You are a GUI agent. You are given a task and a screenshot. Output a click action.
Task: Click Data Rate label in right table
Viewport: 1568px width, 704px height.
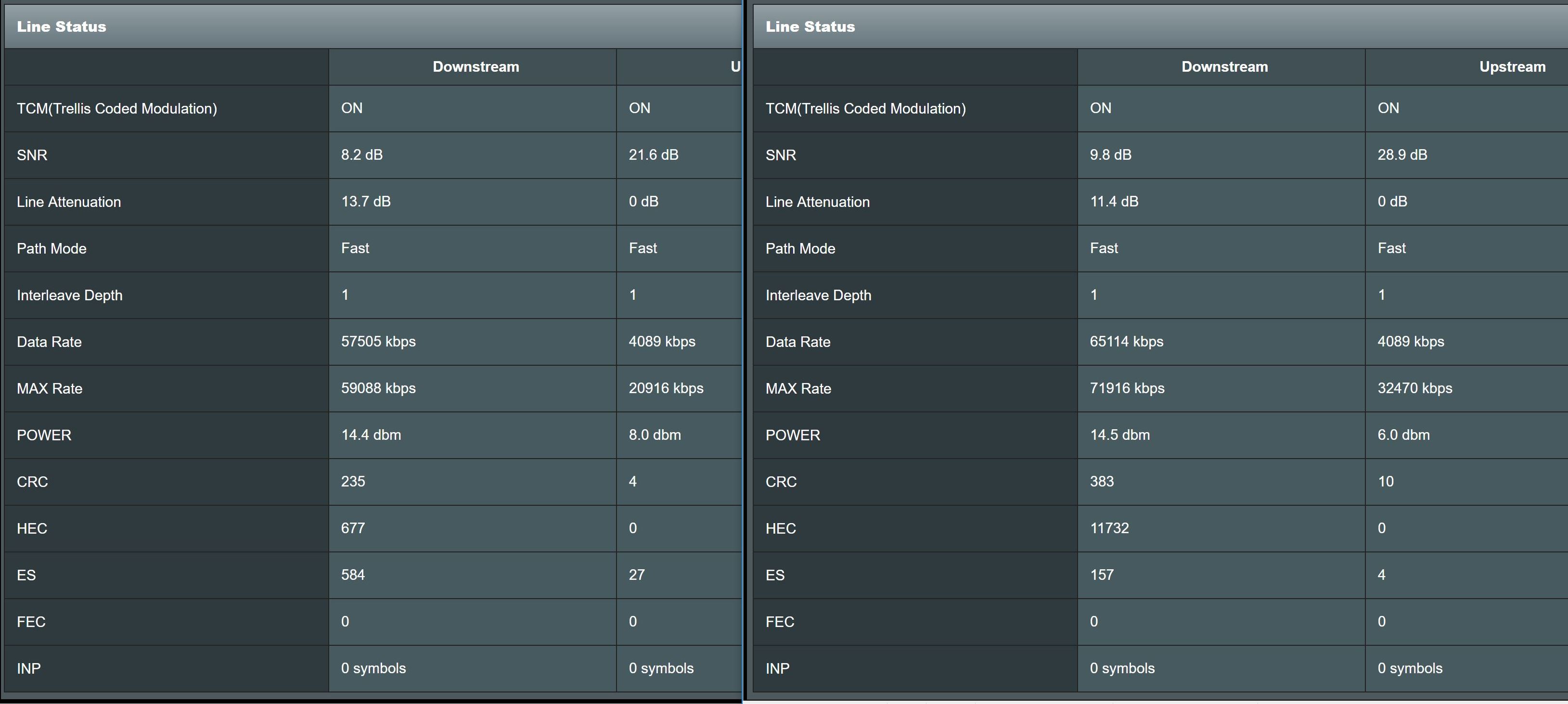point(798,342)
